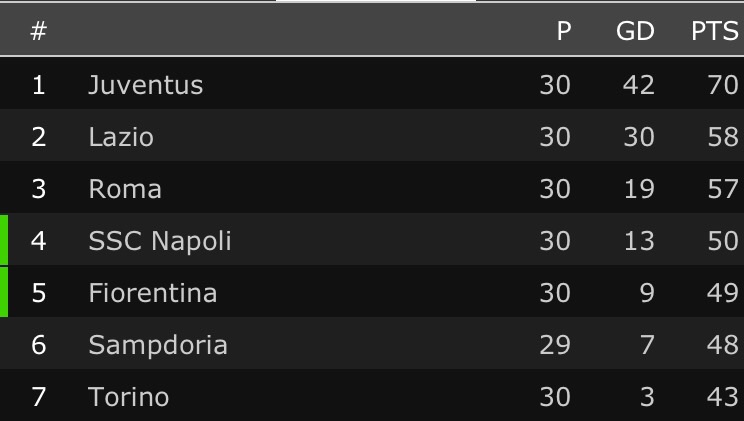Click the P column header
Screen dimensions: 744x421
click(x=563, y=31)
